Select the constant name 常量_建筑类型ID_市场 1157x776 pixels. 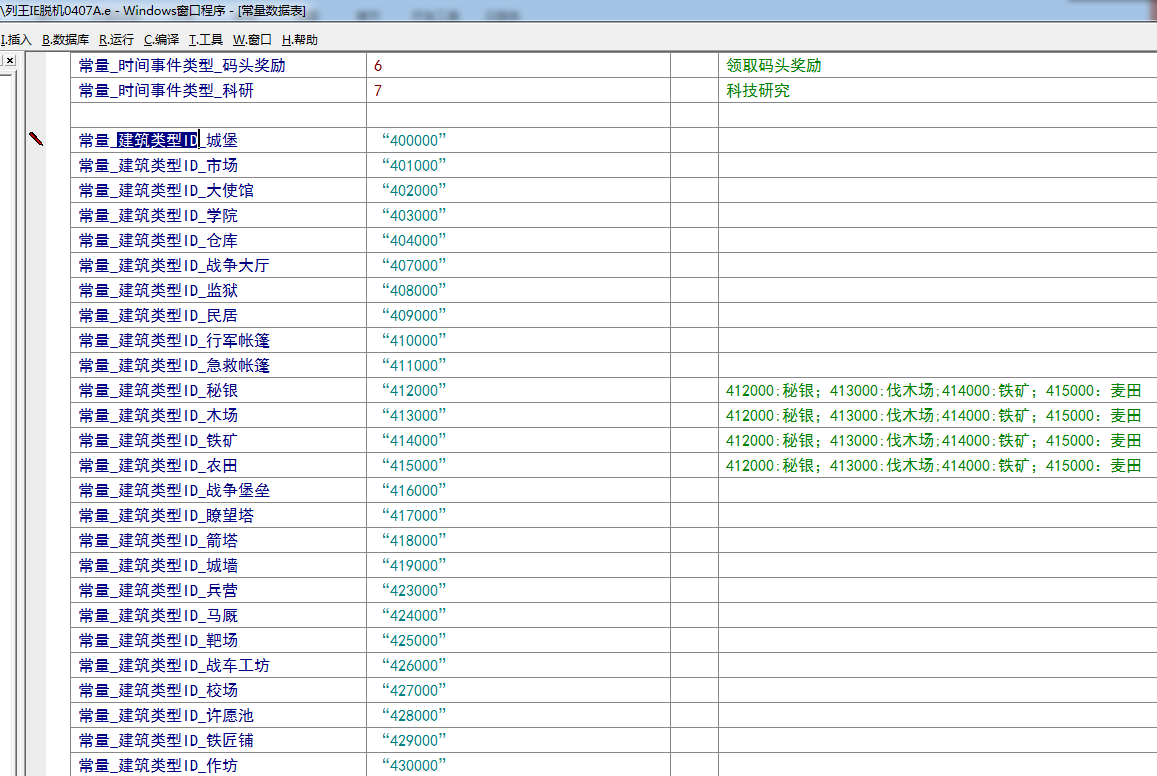click(x=158, y=165)
